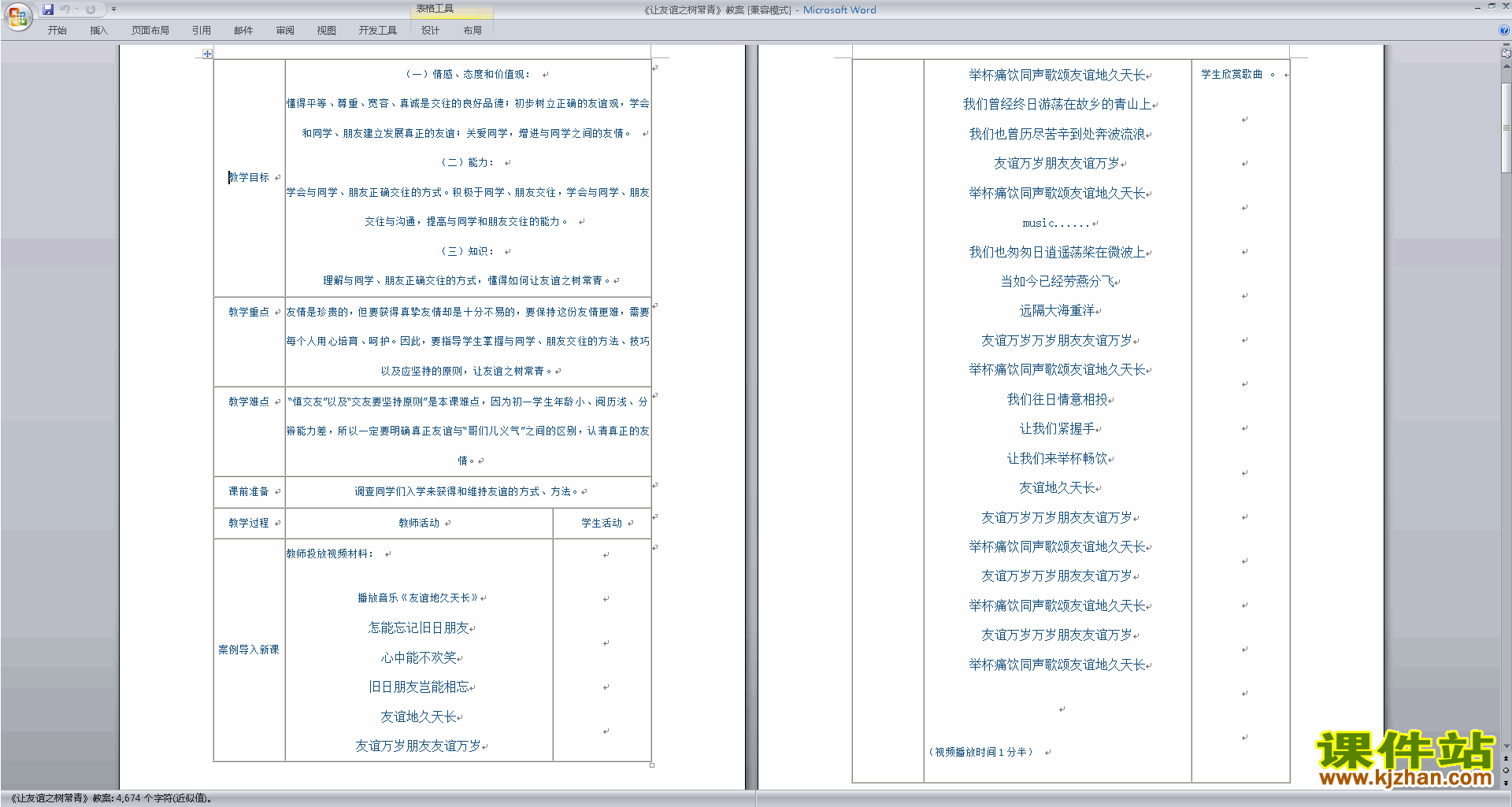Click the line 播放音乐《友谊地久天长》
This screenshot has height=807, width=1512.
point(418,598)
